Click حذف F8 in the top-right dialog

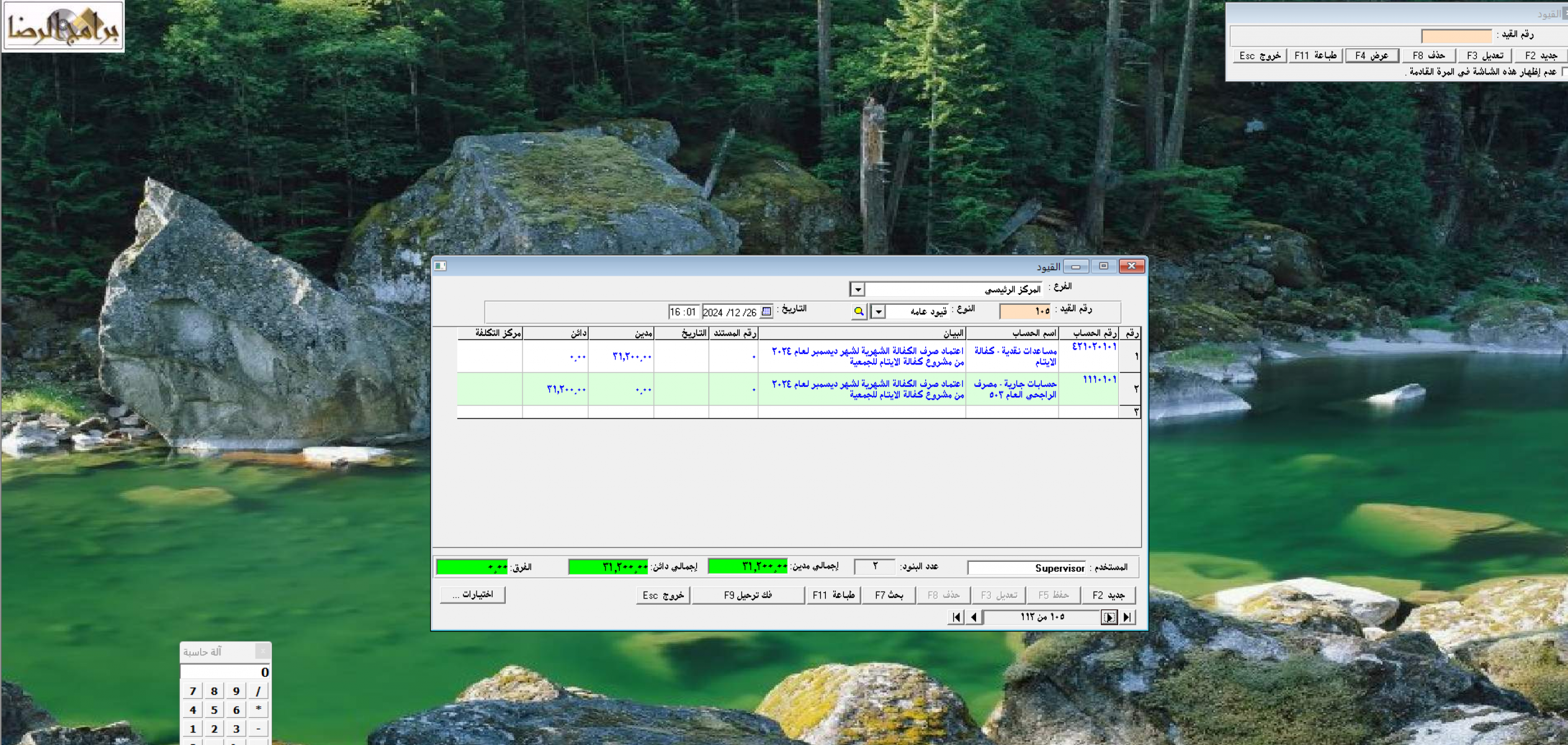(x=1429, y=55)
